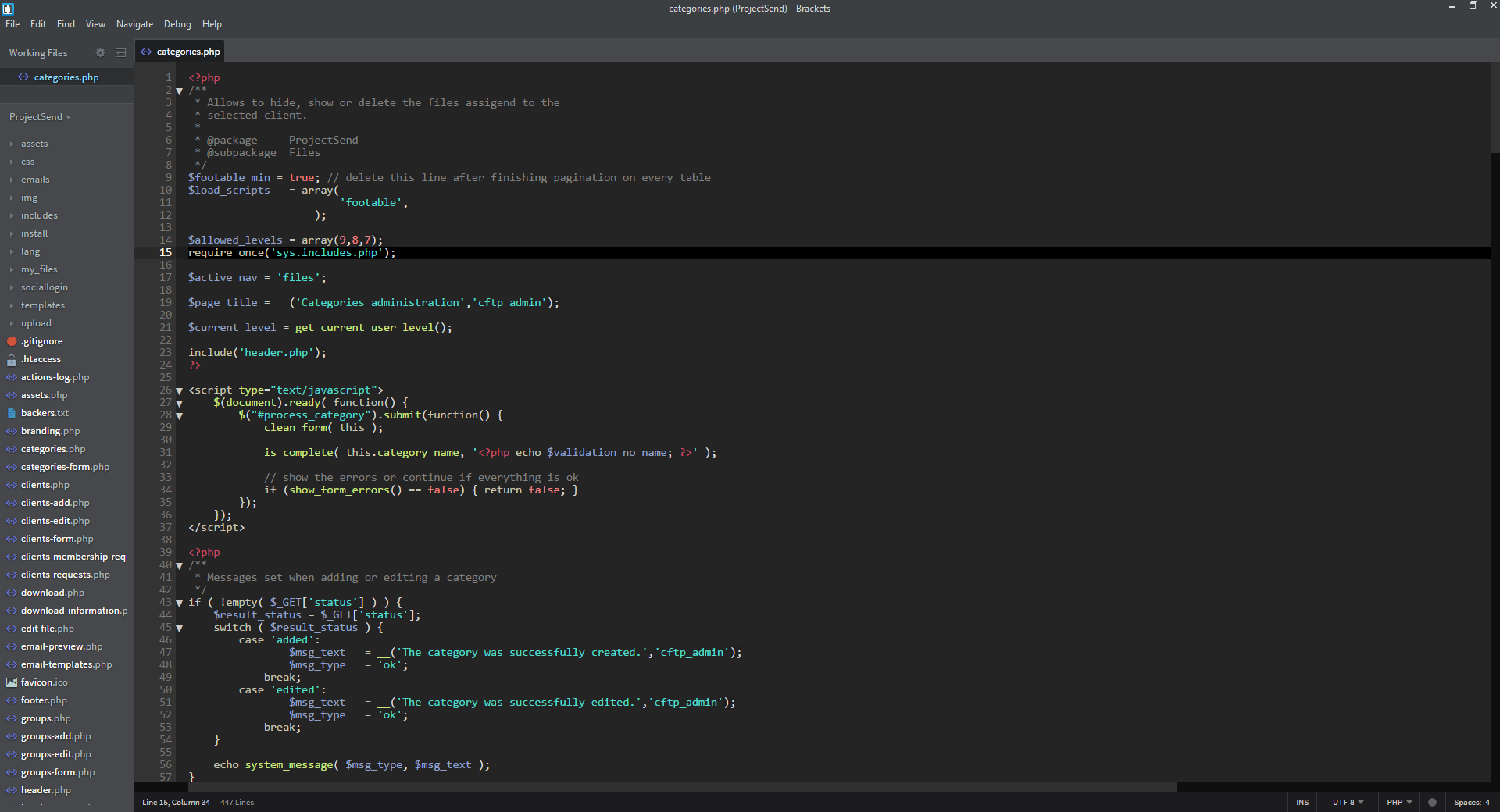Expand the templates folder
1500x812 pixels.
tap(12, 305)
